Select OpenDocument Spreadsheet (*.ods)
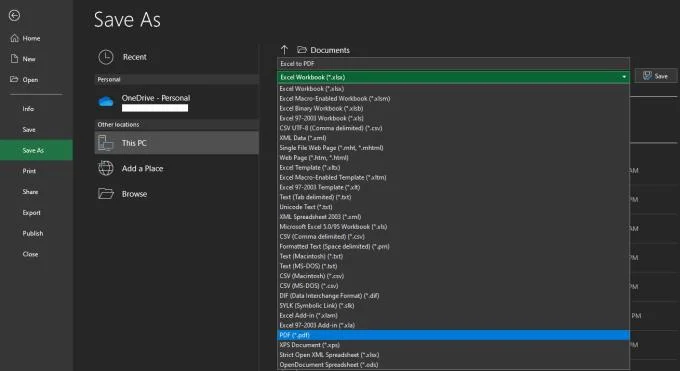 tap(453, 364)
